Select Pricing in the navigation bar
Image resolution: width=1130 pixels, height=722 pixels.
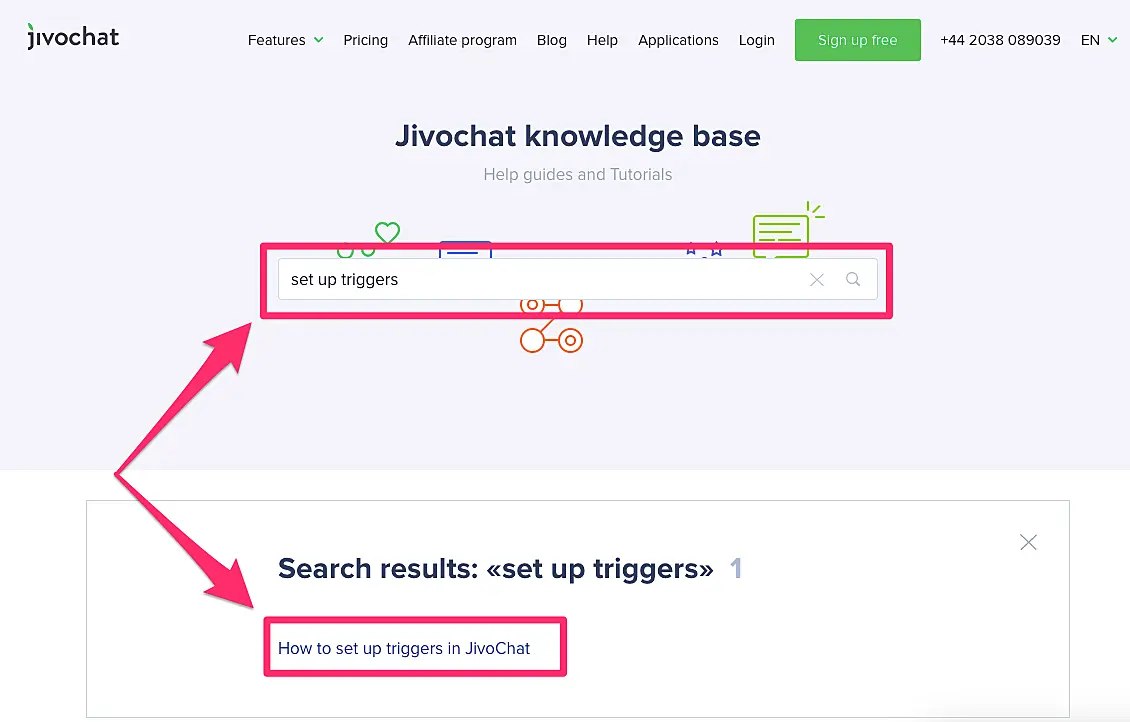[x=365, y=40]
